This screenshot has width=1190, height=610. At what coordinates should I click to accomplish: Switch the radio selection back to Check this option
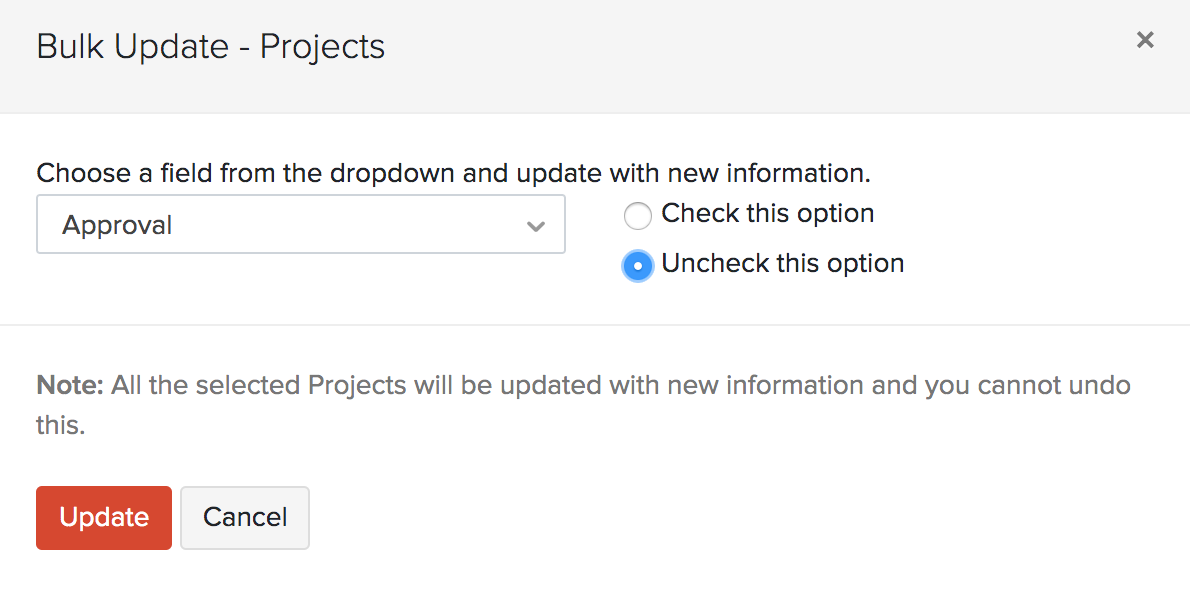(x=637, y=215)
